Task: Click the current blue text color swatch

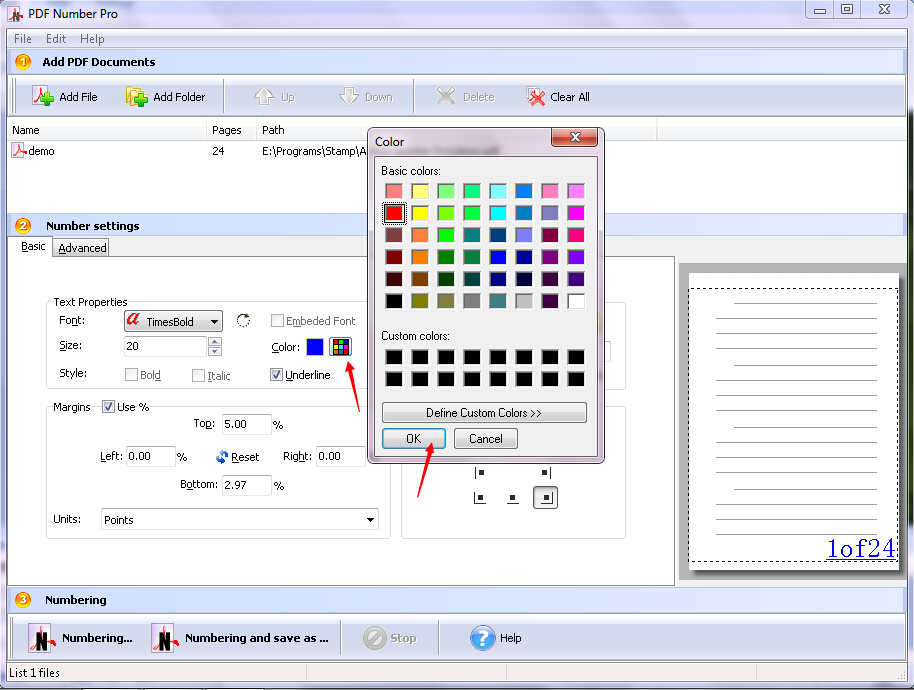Action: pos(315,347)
